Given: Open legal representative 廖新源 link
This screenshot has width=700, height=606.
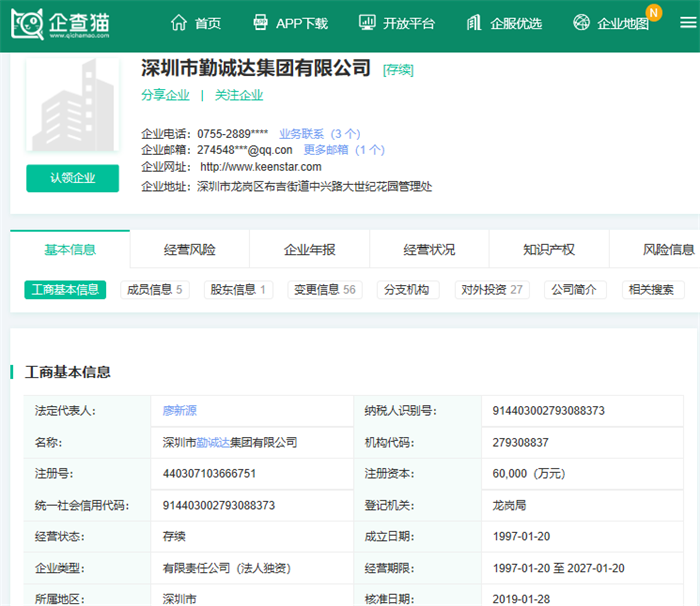Looking at the screenshot, I should (x=180, y=410).
